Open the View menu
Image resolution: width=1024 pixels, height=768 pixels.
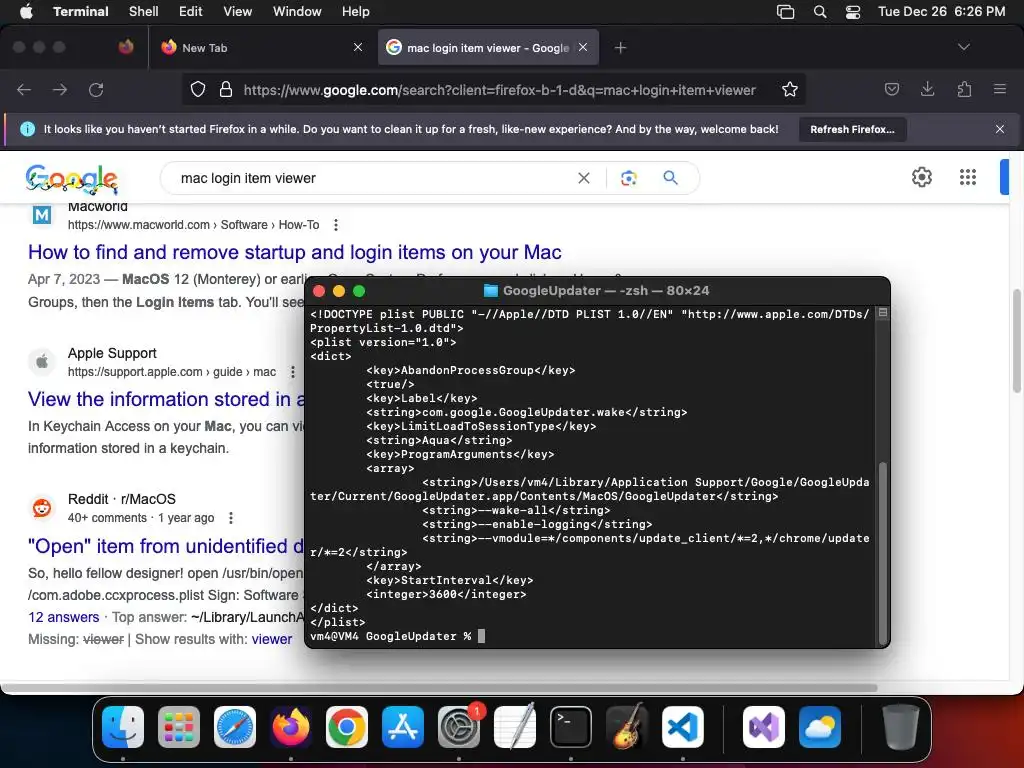tap(238, 11)
